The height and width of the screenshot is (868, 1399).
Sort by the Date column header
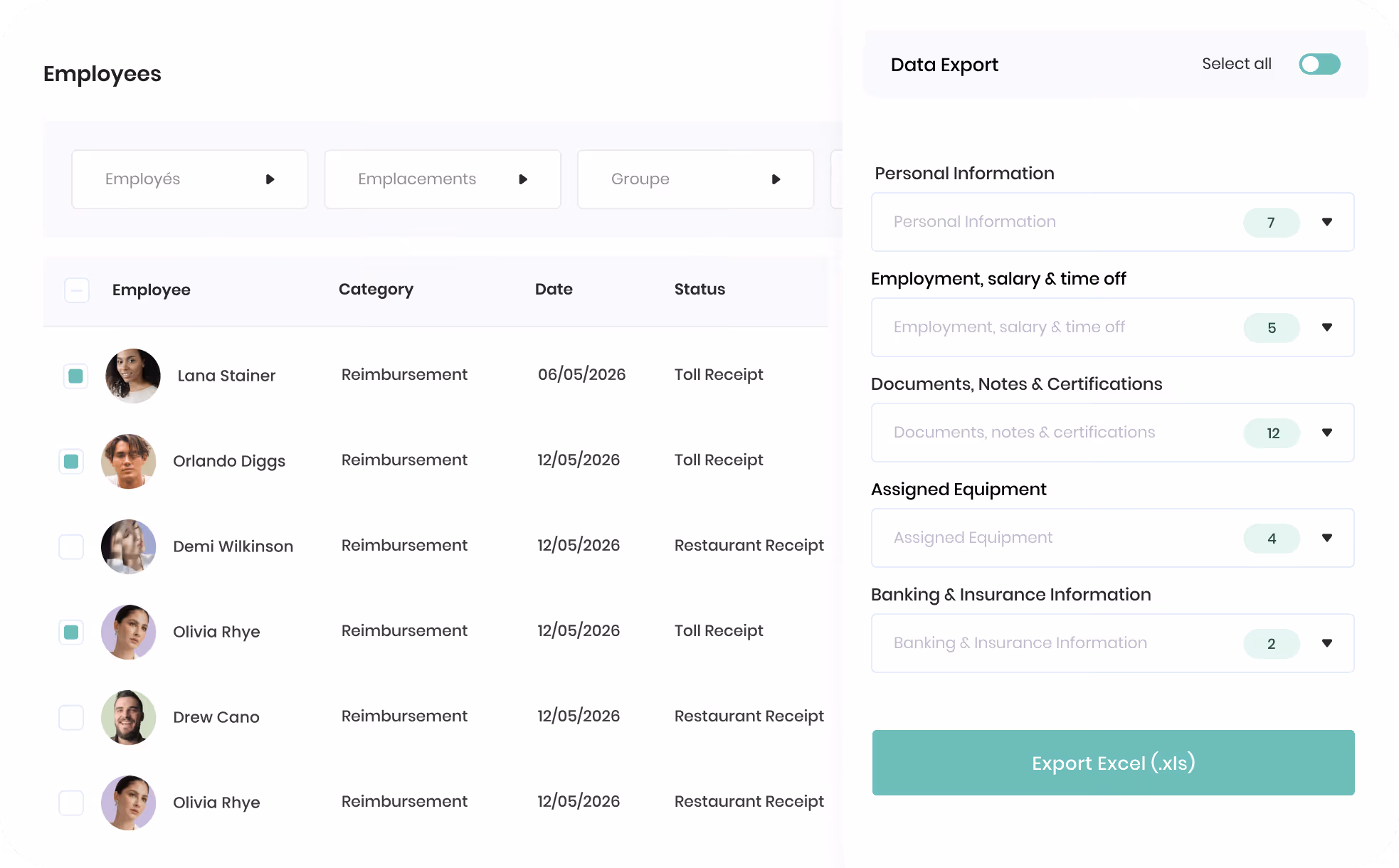[554, 289]
